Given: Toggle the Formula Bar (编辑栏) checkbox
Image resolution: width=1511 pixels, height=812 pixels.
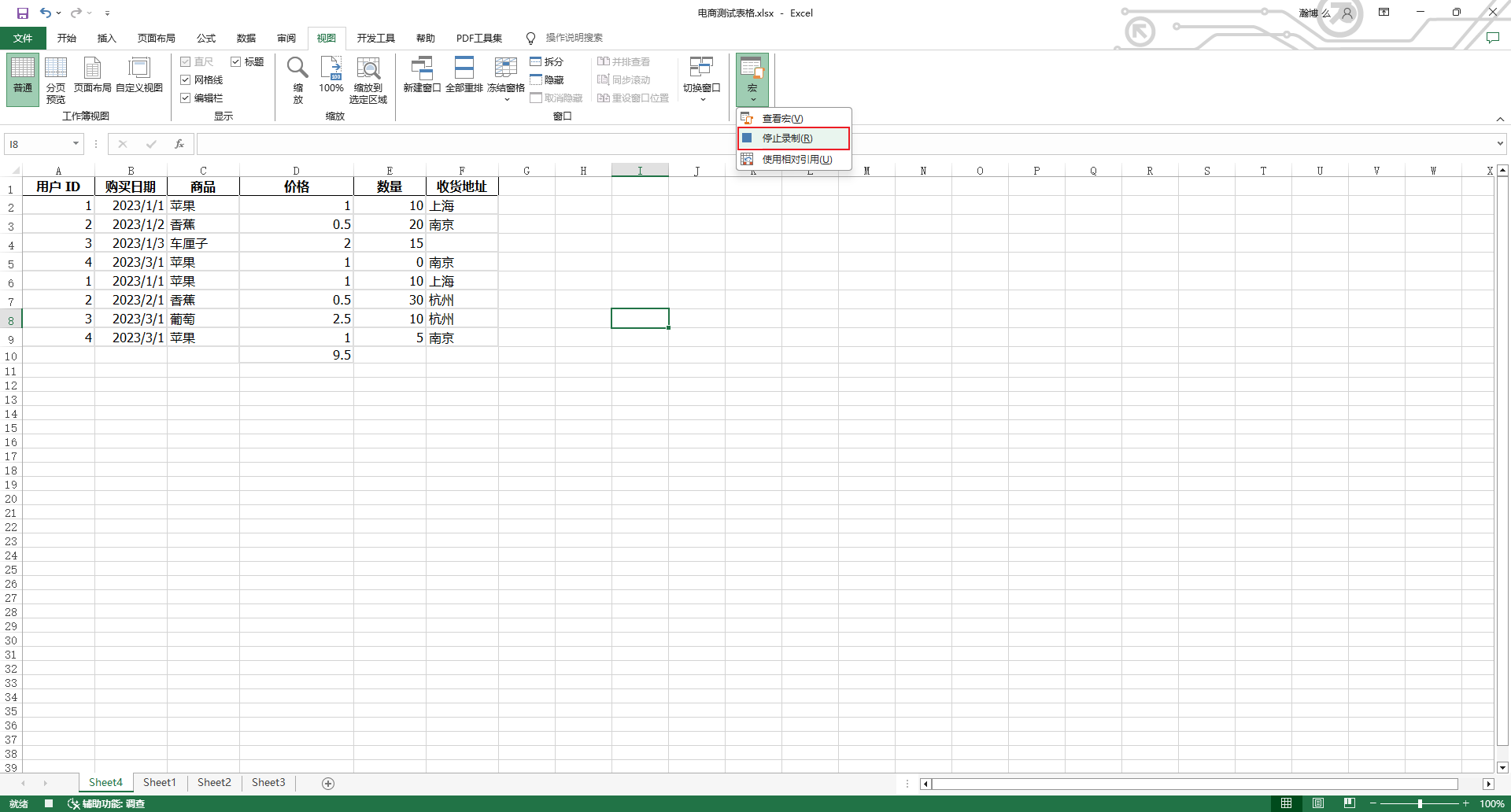Looking at the screenshot, I should tap(186, 98).
